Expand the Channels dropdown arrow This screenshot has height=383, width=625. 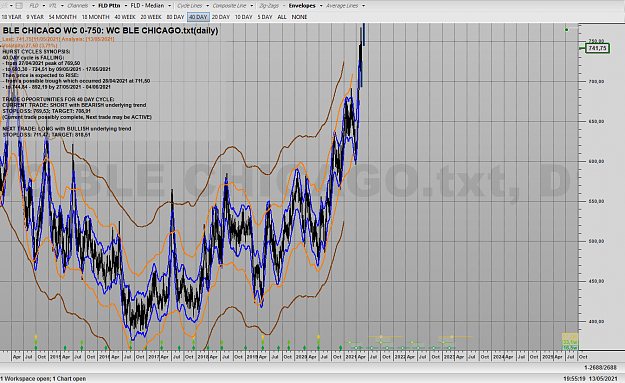93,6
